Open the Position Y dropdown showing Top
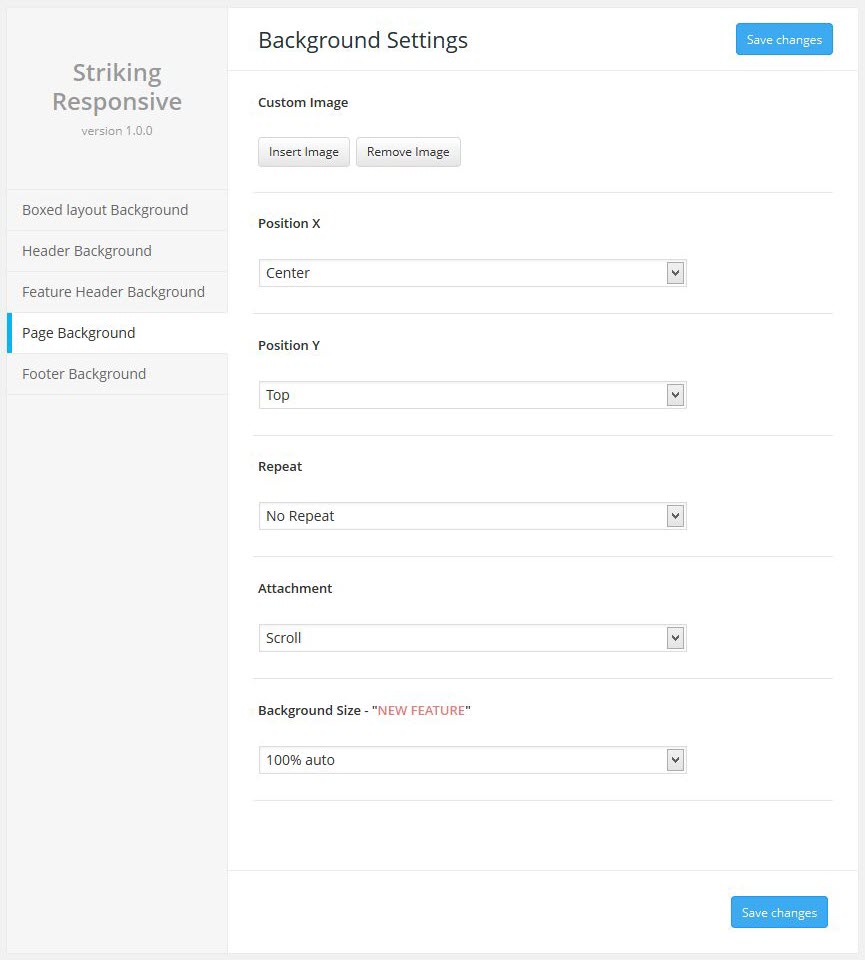Viewport: 865px width, 960px height. pyautogui.click(x=462, y=395)
